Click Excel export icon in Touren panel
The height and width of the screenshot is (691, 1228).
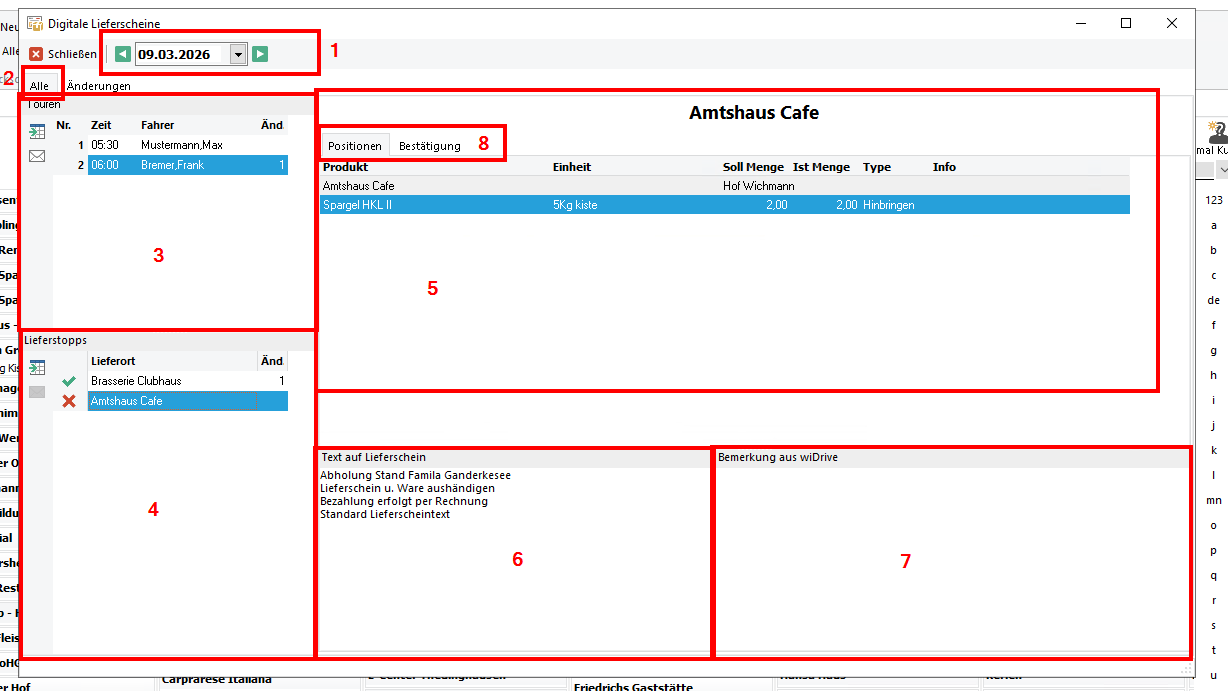point(37,132)
